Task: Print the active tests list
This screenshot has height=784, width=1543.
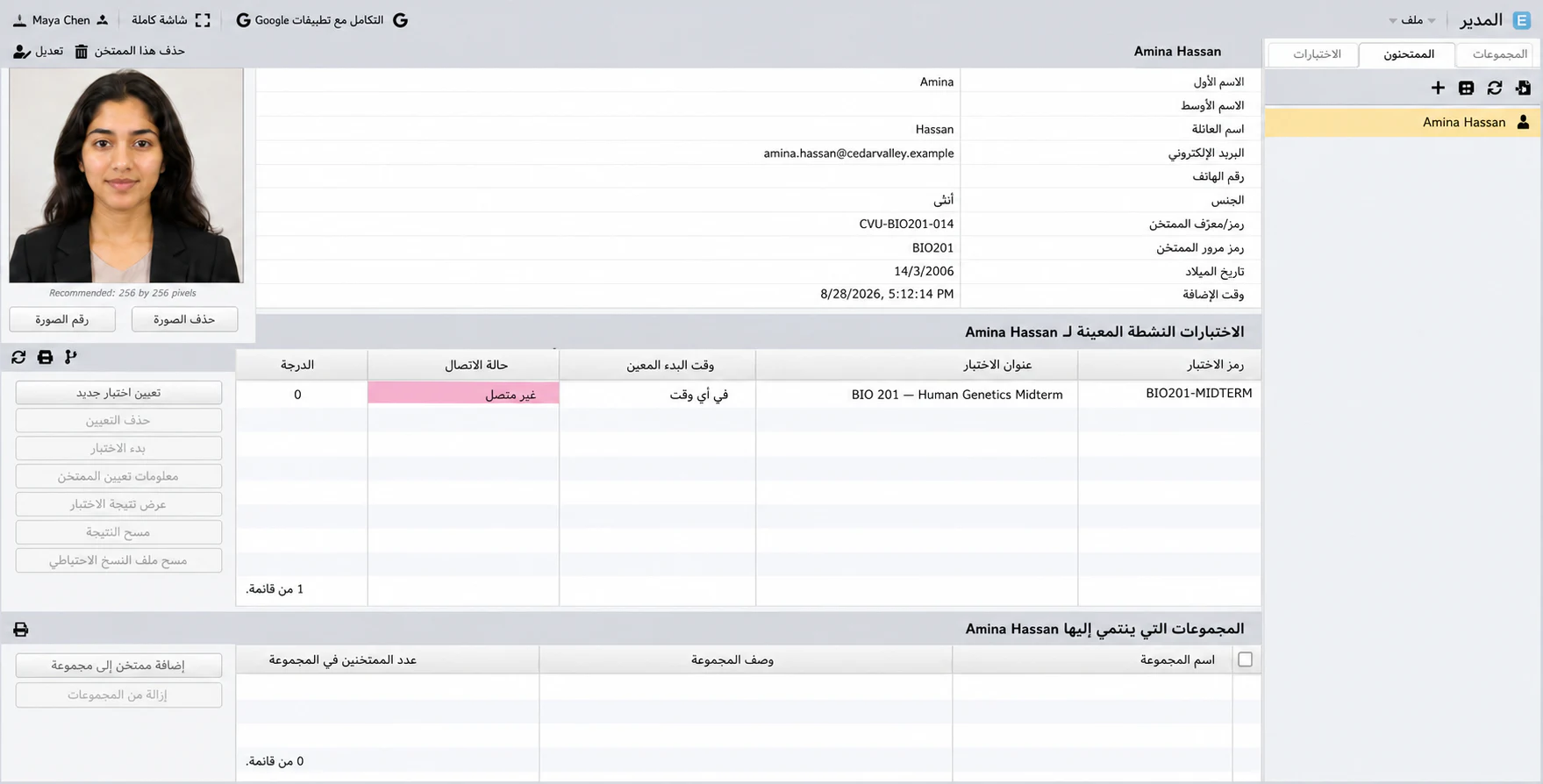Action: coord(45,357)
